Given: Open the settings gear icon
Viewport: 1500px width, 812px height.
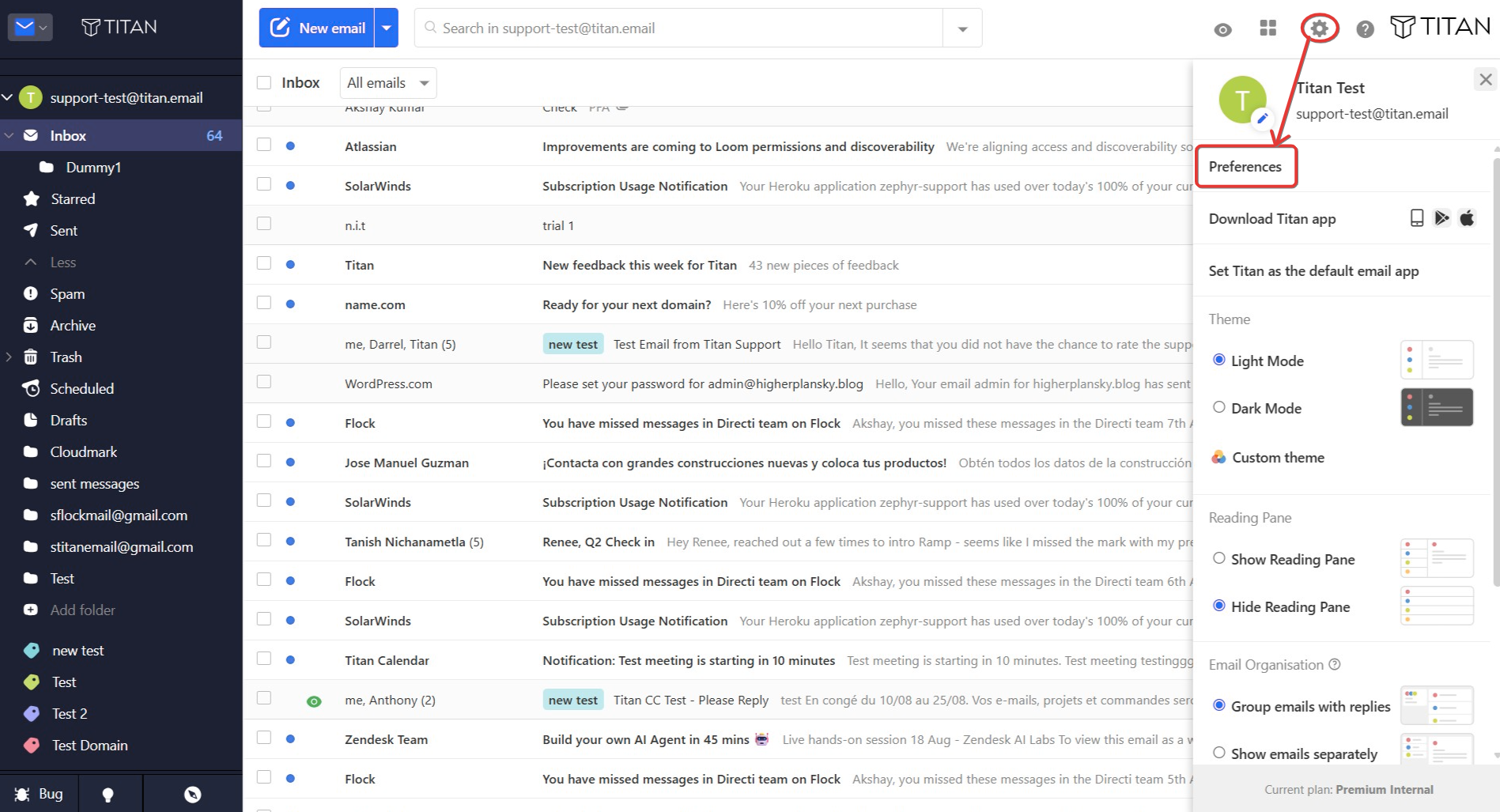Looking at the screenshot, I should click(1319, 28).
